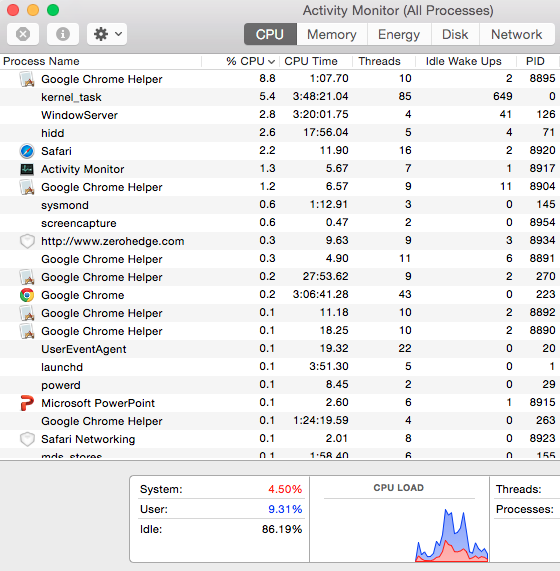Select the Activity Monitor process name
This screenshot has width=560, height=571.
[x=83, y=169]
